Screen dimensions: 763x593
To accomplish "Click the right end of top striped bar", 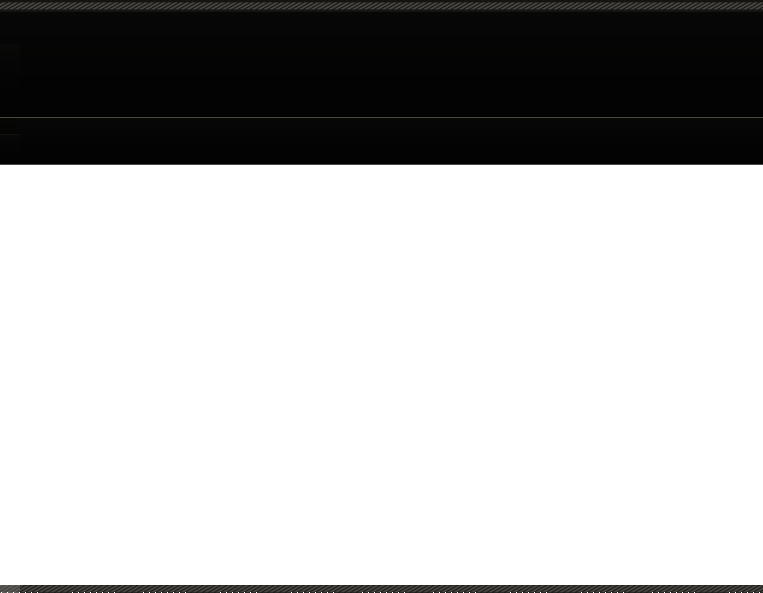I will tap(756, 5).
